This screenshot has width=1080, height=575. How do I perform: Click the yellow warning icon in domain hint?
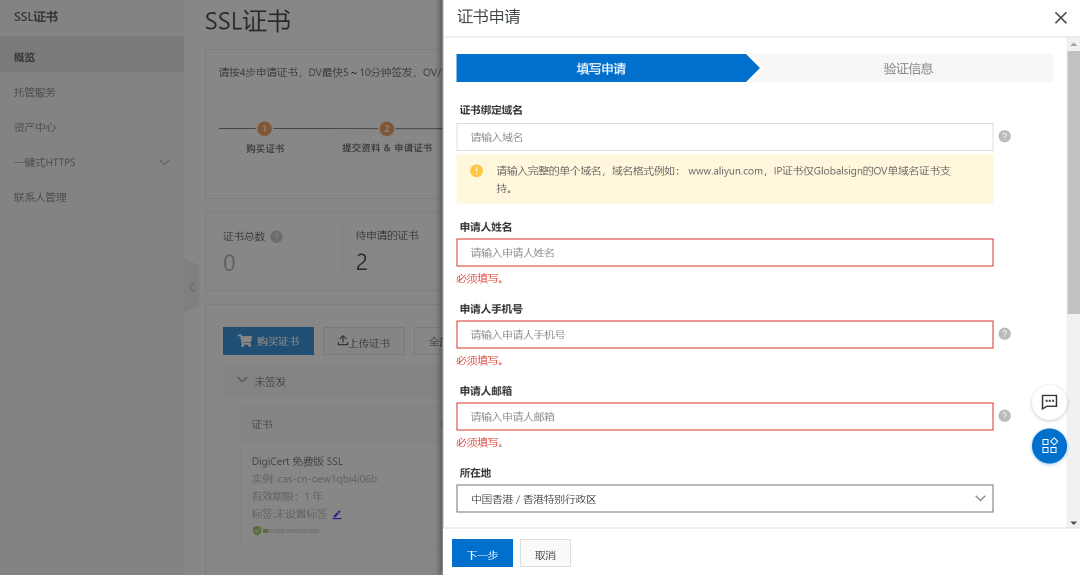(476, 171)
